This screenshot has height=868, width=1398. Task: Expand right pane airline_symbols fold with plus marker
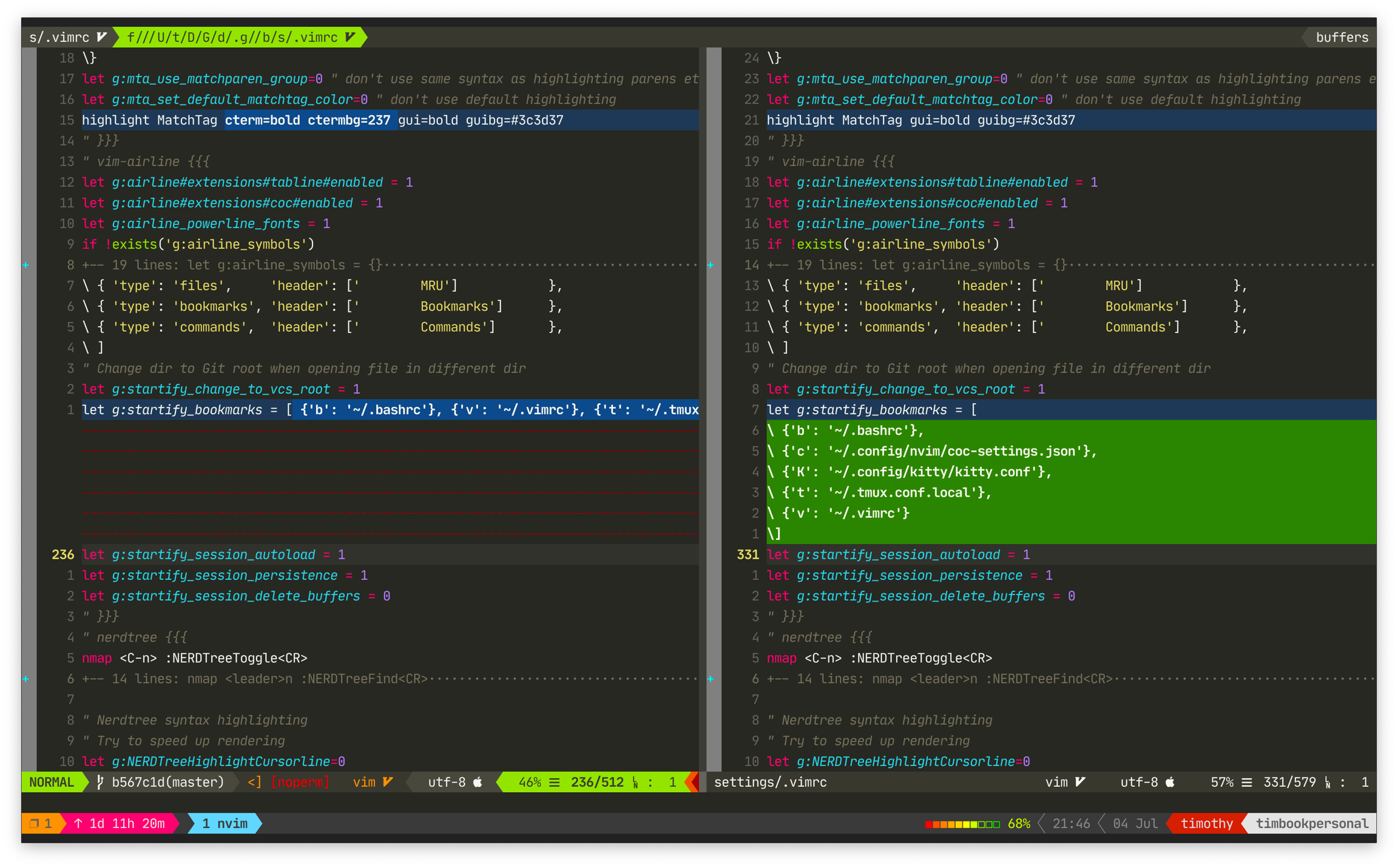coord(711,265)
